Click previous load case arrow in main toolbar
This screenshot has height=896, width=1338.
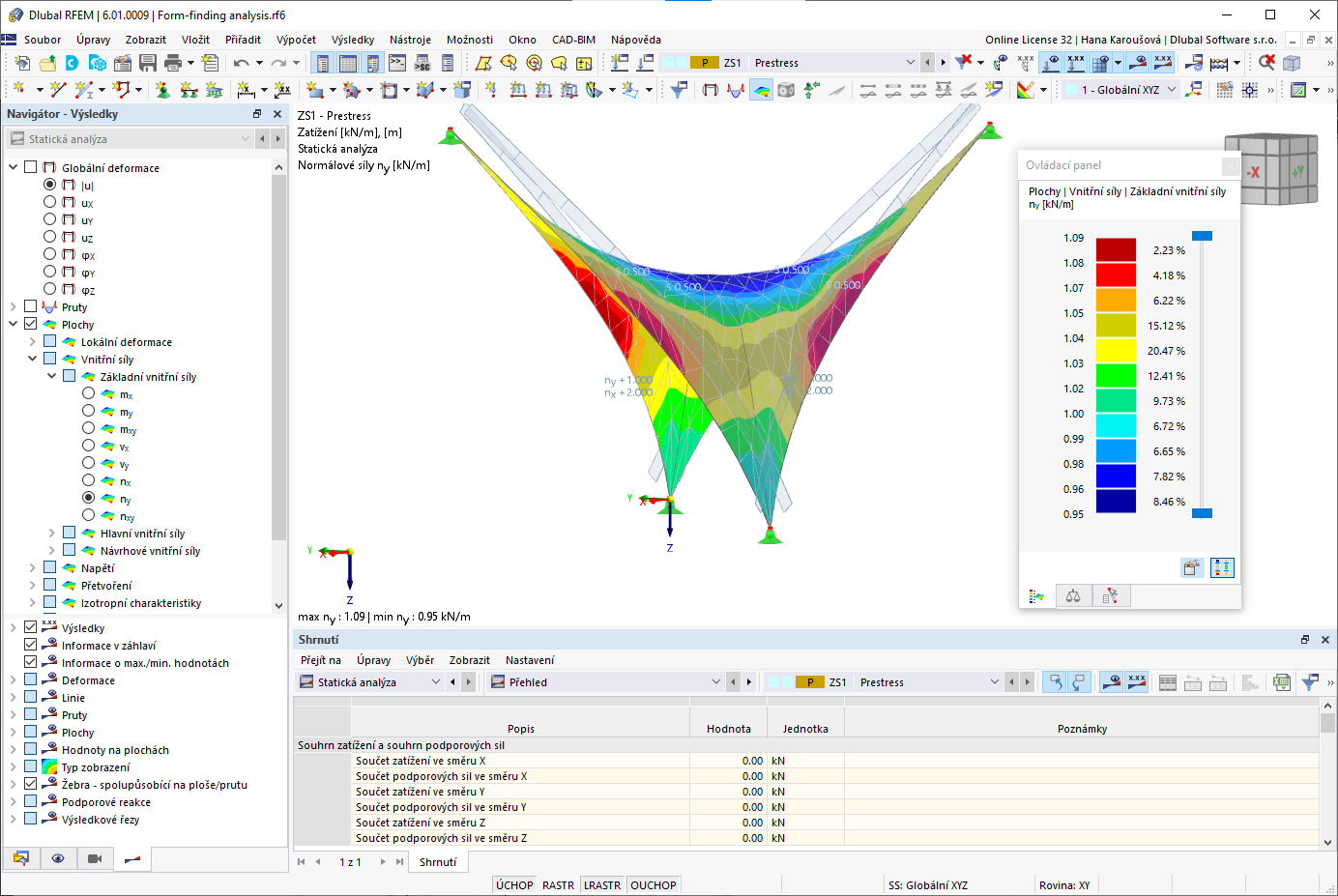point(928,63)
